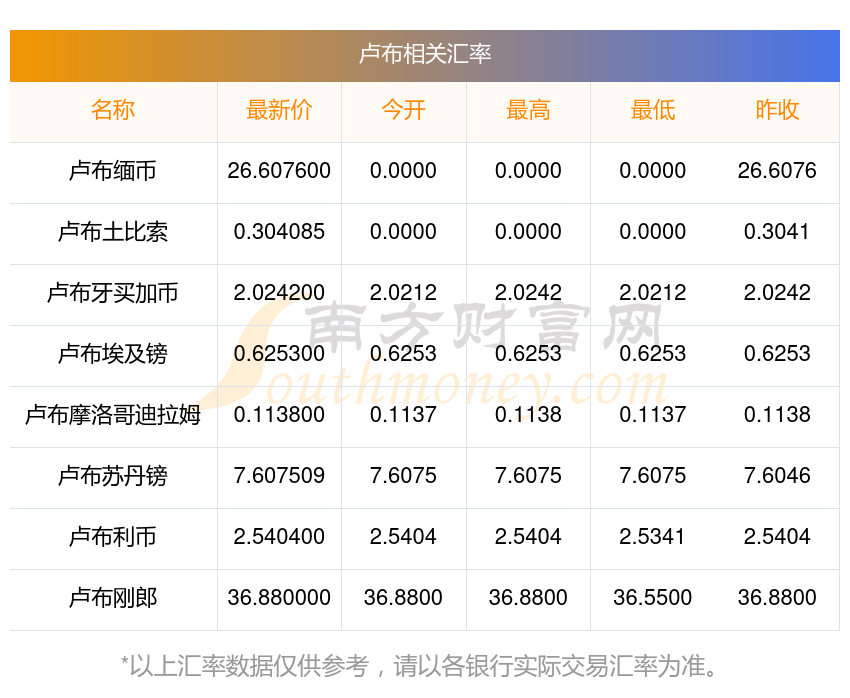Click the 卢布刚郎 row name

[x=113, y=598]
